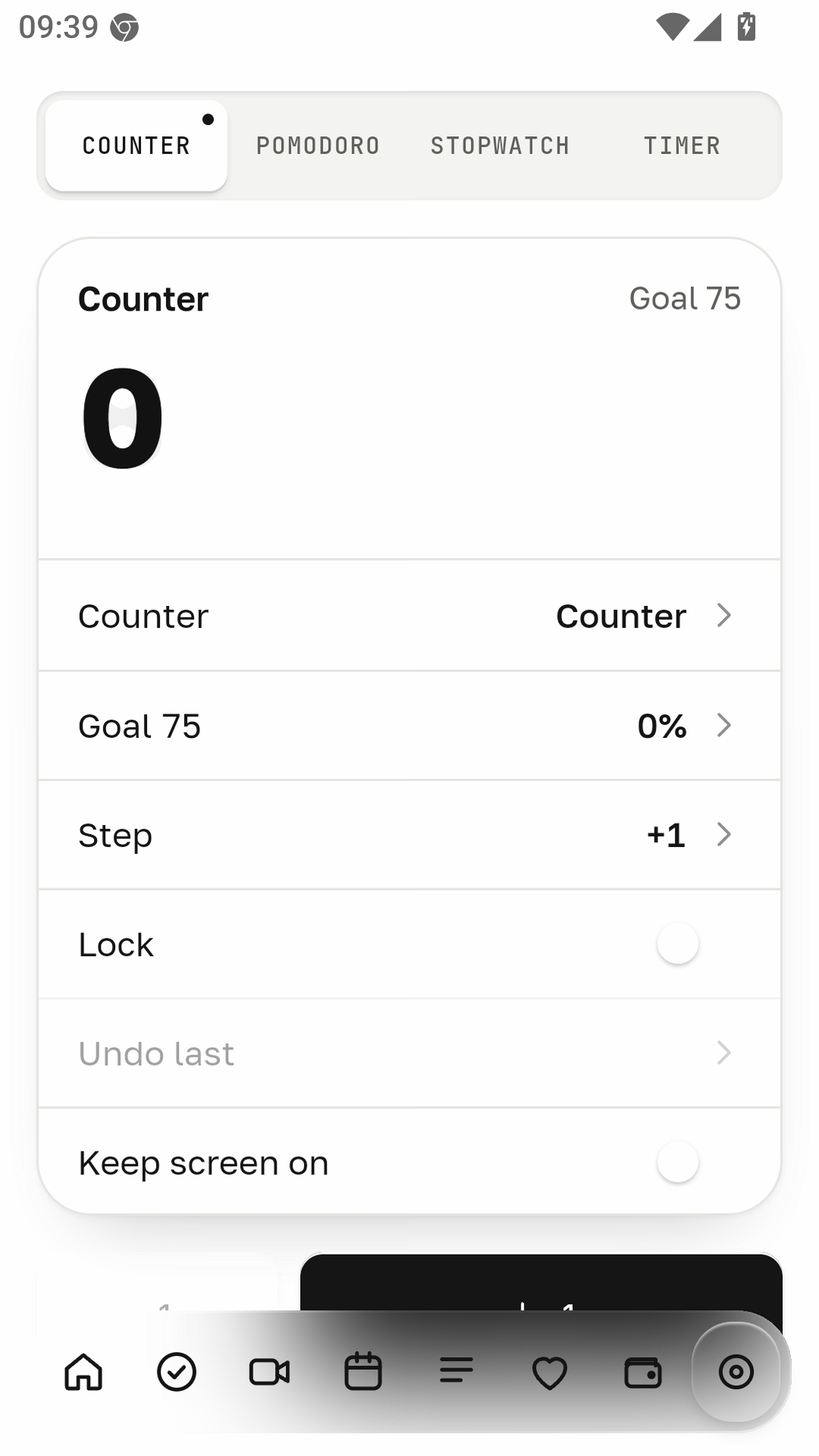Select the target focus icon in bottom bar
The height and width of the screenshot is (1456, 819).
click(736, 1372)
